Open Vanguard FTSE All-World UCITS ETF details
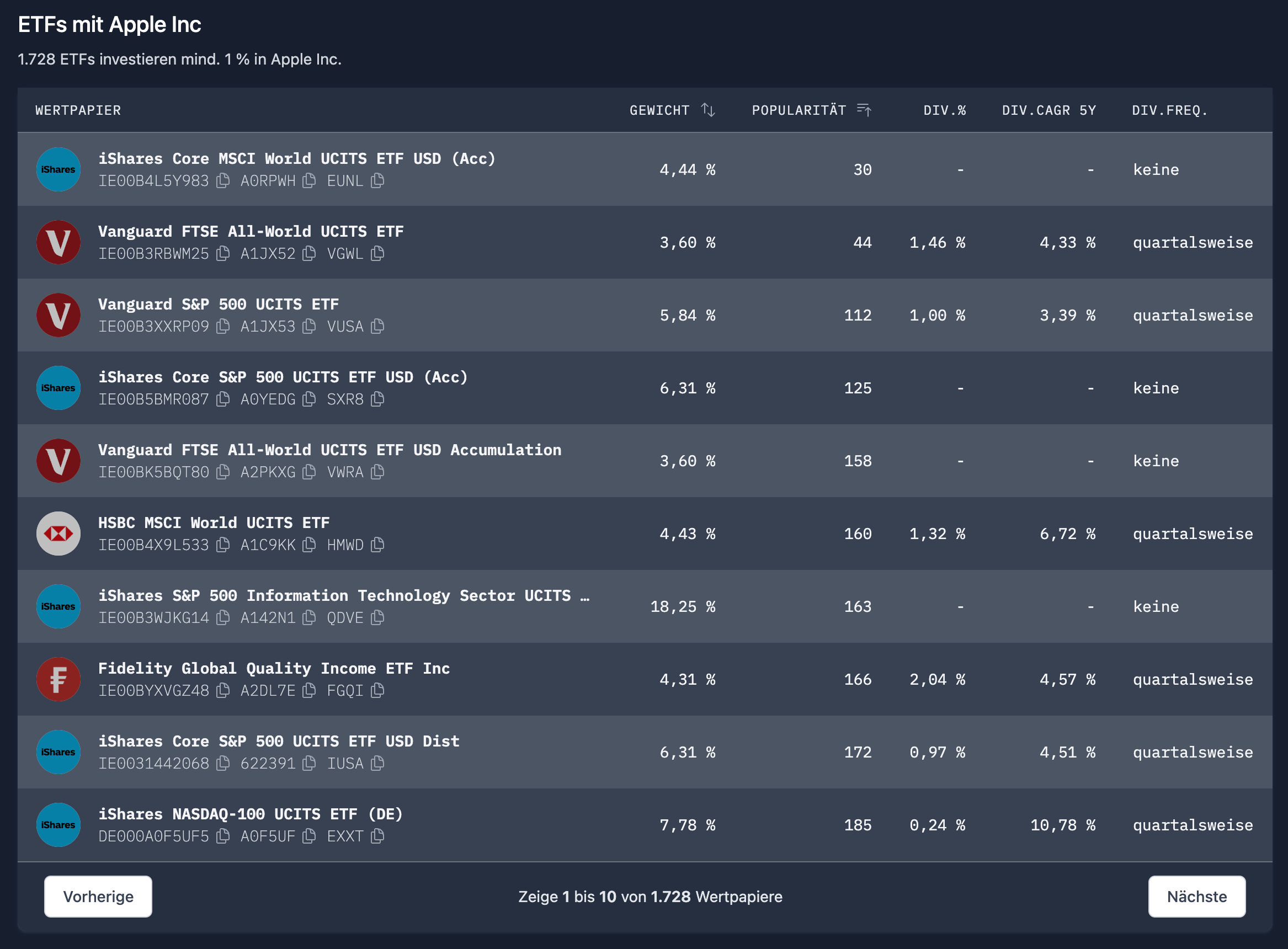This screenshot has width=1288, height=949. tap(251, 231)
